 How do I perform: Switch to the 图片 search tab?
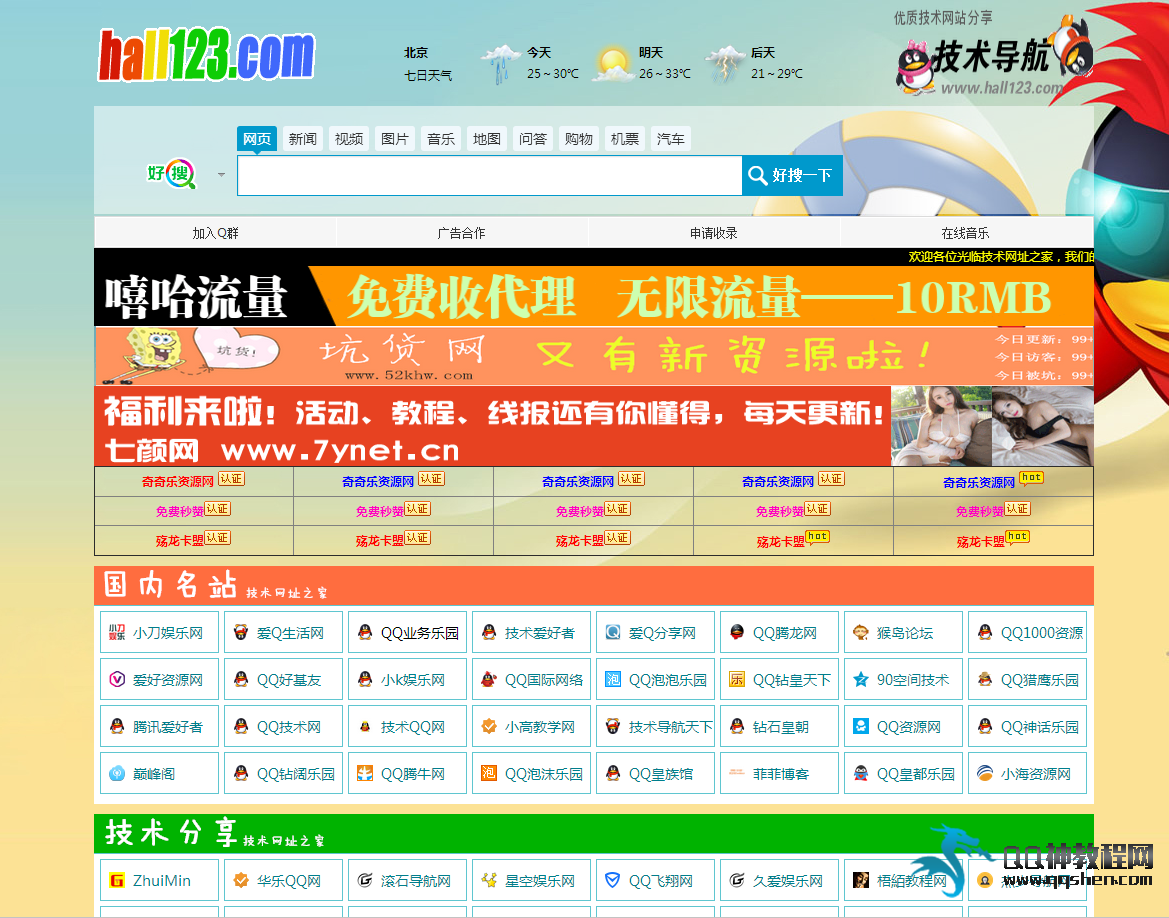pos(395,139)
